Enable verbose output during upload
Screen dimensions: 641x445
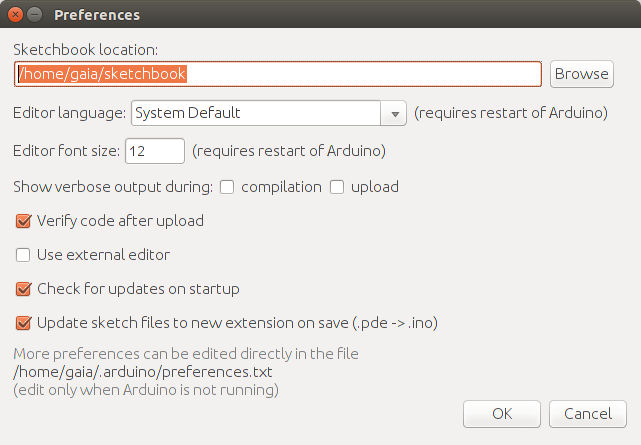(x=337, y=187)
